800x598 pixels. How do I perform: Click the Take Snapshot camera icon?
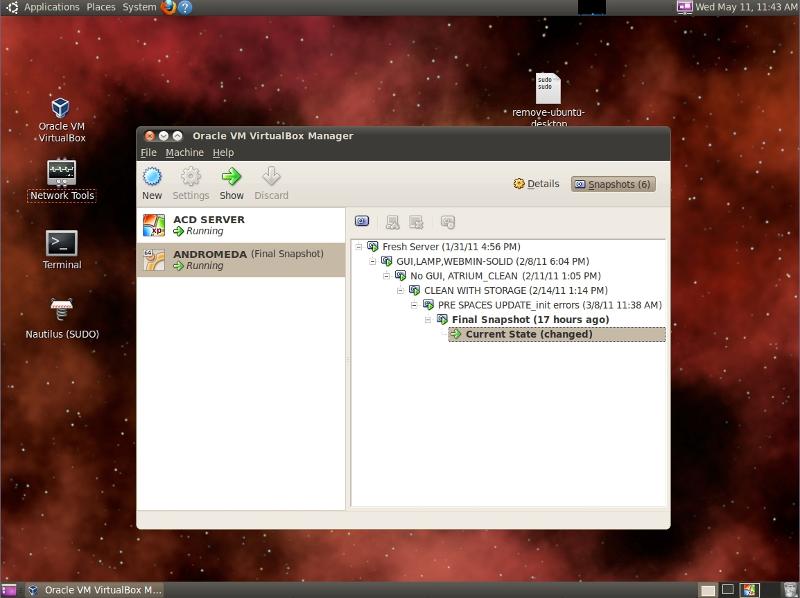click(362, 221)
